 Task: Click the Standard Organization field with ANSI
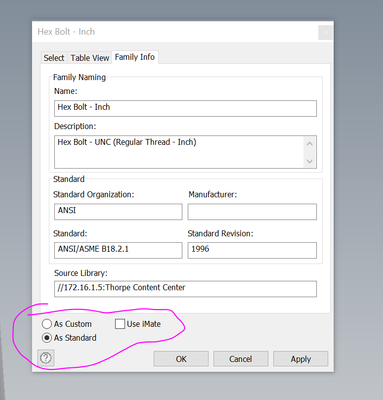118,212
